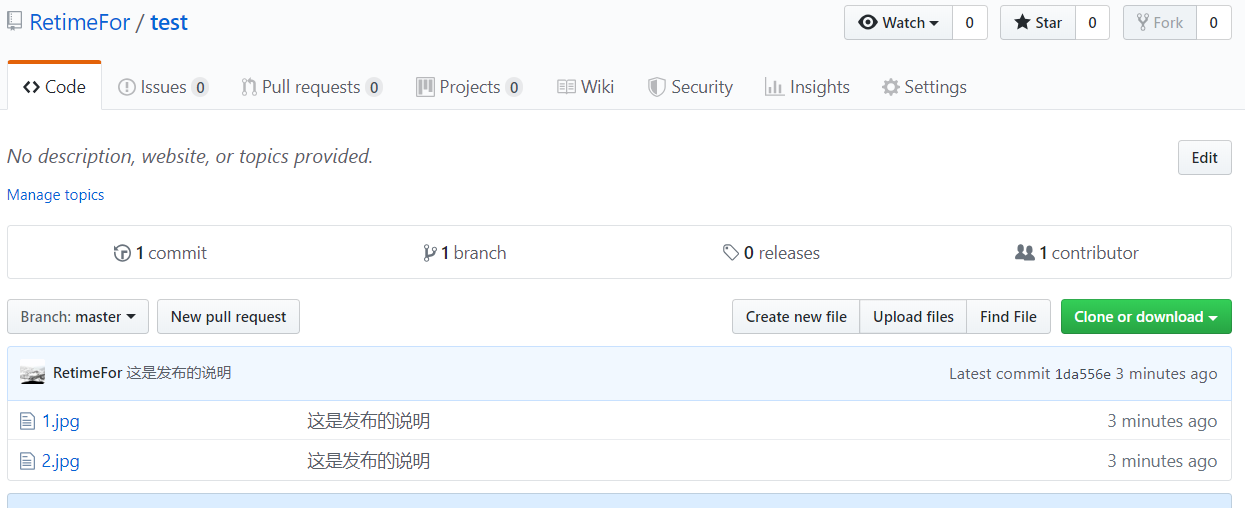View the 1 contributor link
Screen dimensions: 1245x508
coord(1077,253)
